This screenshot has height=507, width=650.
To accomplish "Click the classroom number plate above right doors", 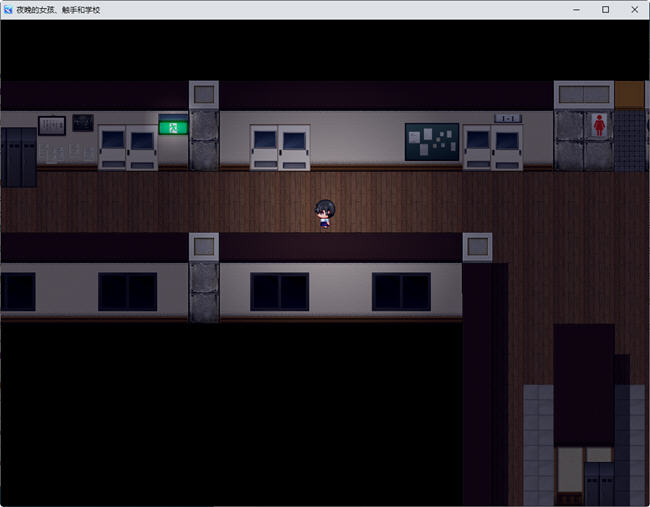I will click(x=507, y=118).
